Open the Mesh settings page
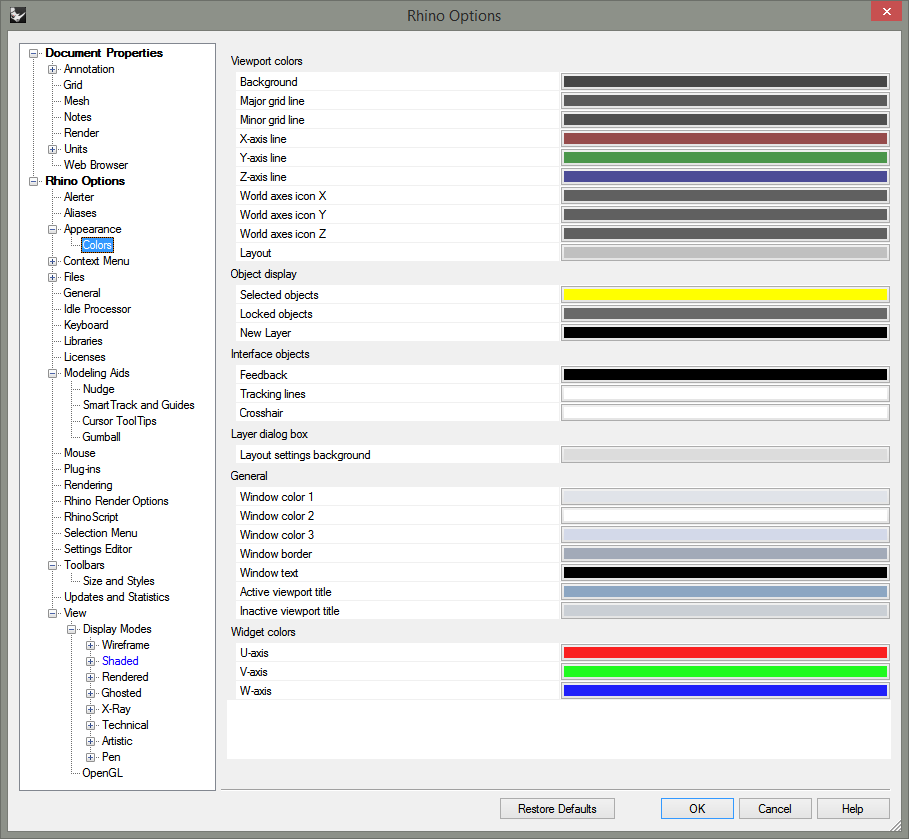The width and height of the screenshot is (909, 839). click(x=77, y=101)
